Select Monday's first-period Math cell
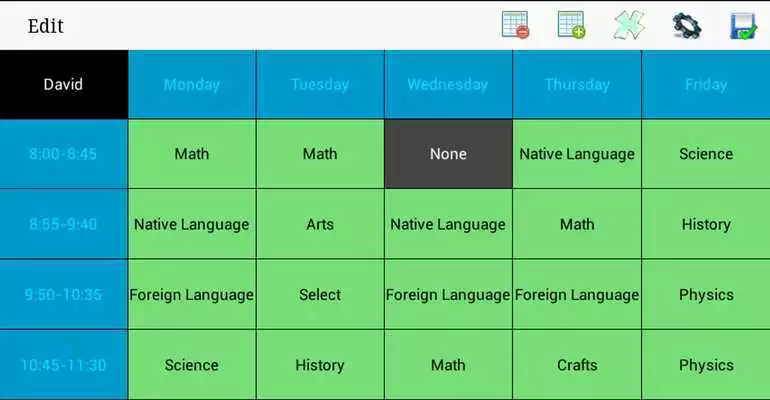Viewport: 770px width, 400px height. pos(192,154)
